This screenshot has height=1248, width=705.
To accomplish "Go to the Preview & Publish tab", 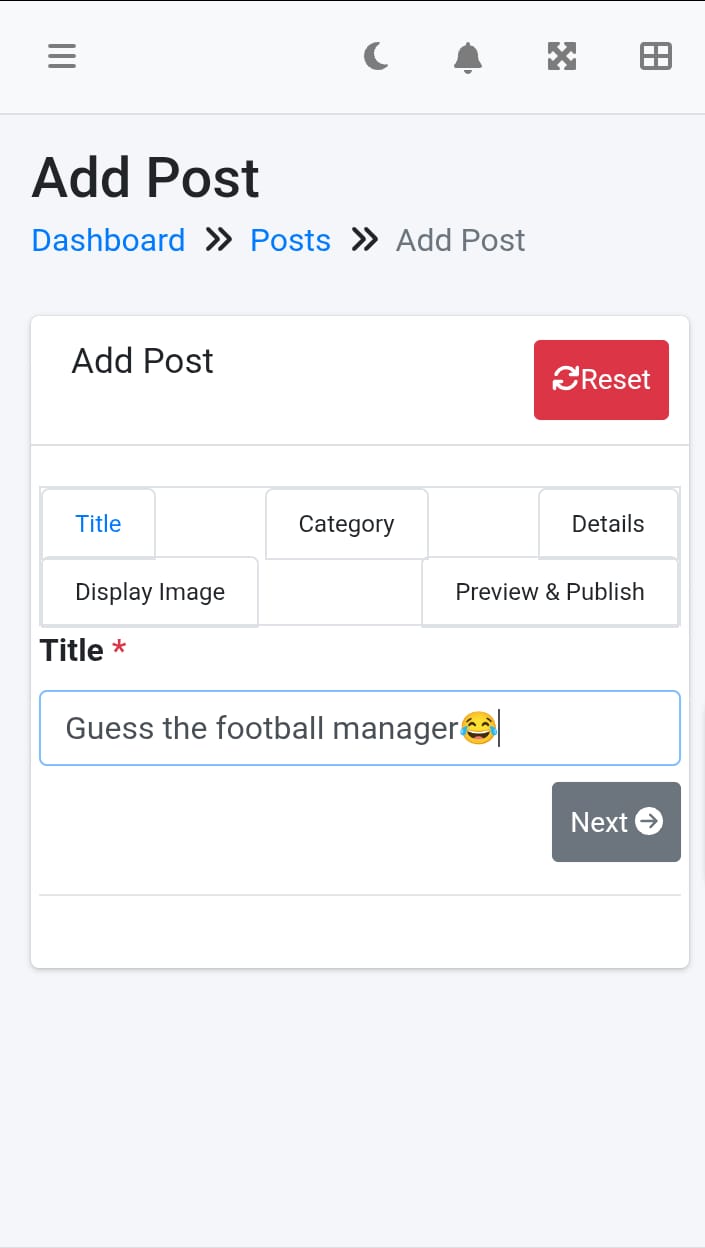I will [x=550, y=591].
